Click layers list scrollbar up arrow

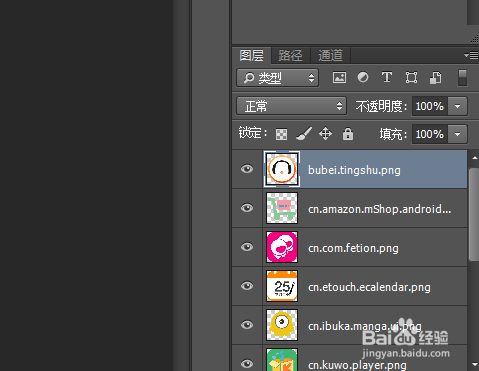click(474, 158)
